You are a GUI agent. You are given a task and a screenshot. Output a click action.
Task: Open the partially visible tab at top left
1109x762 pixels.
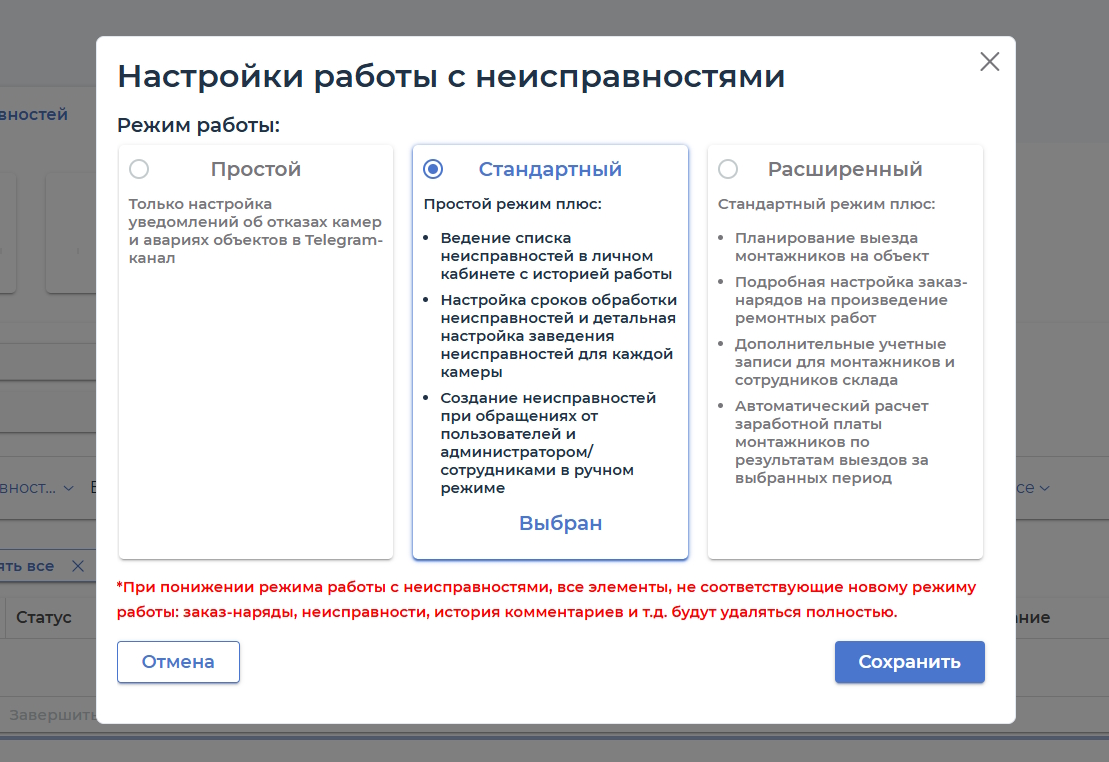click(35, 115)
